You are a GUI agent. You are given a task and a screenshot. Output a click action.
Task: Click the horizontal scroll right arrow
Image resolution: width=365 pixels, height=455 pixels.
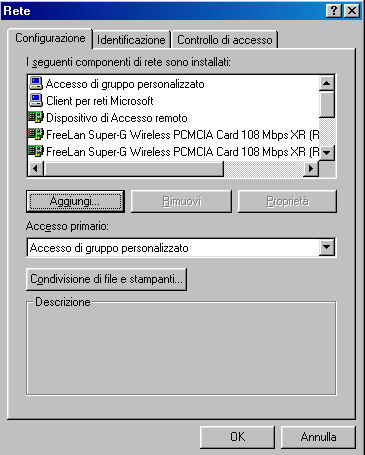coord(311,169)
